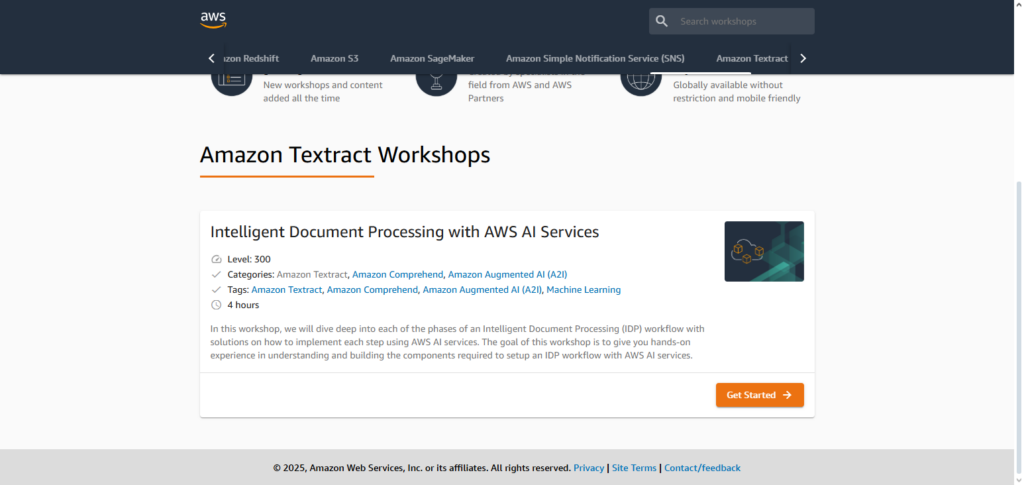The height and width of the screenshot is (485, 1024).
Task: Click the level gauge icon
Action: pyautogui.click(x=216, y=259)
